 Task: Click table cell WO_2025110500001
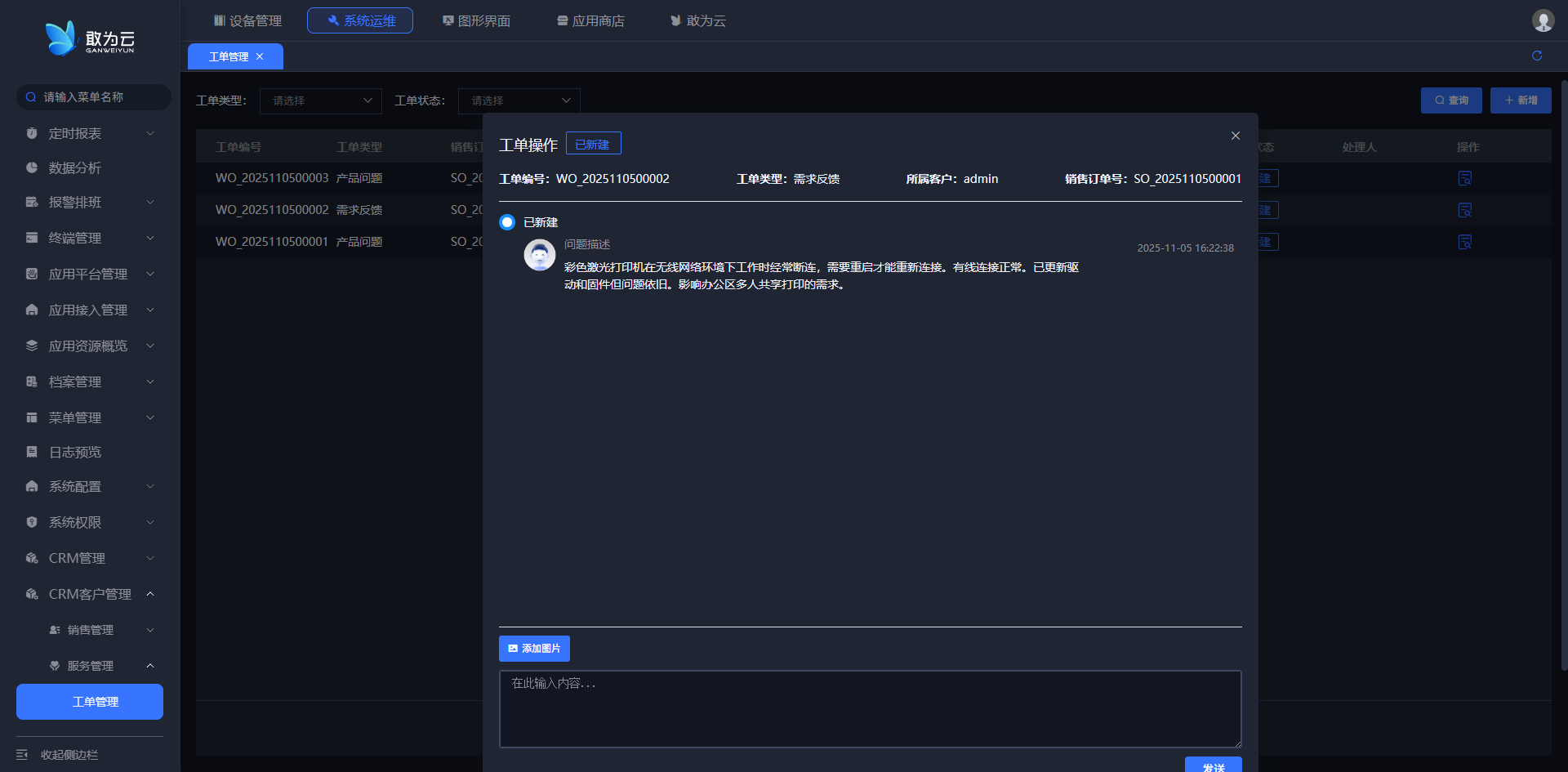[272, 242]
